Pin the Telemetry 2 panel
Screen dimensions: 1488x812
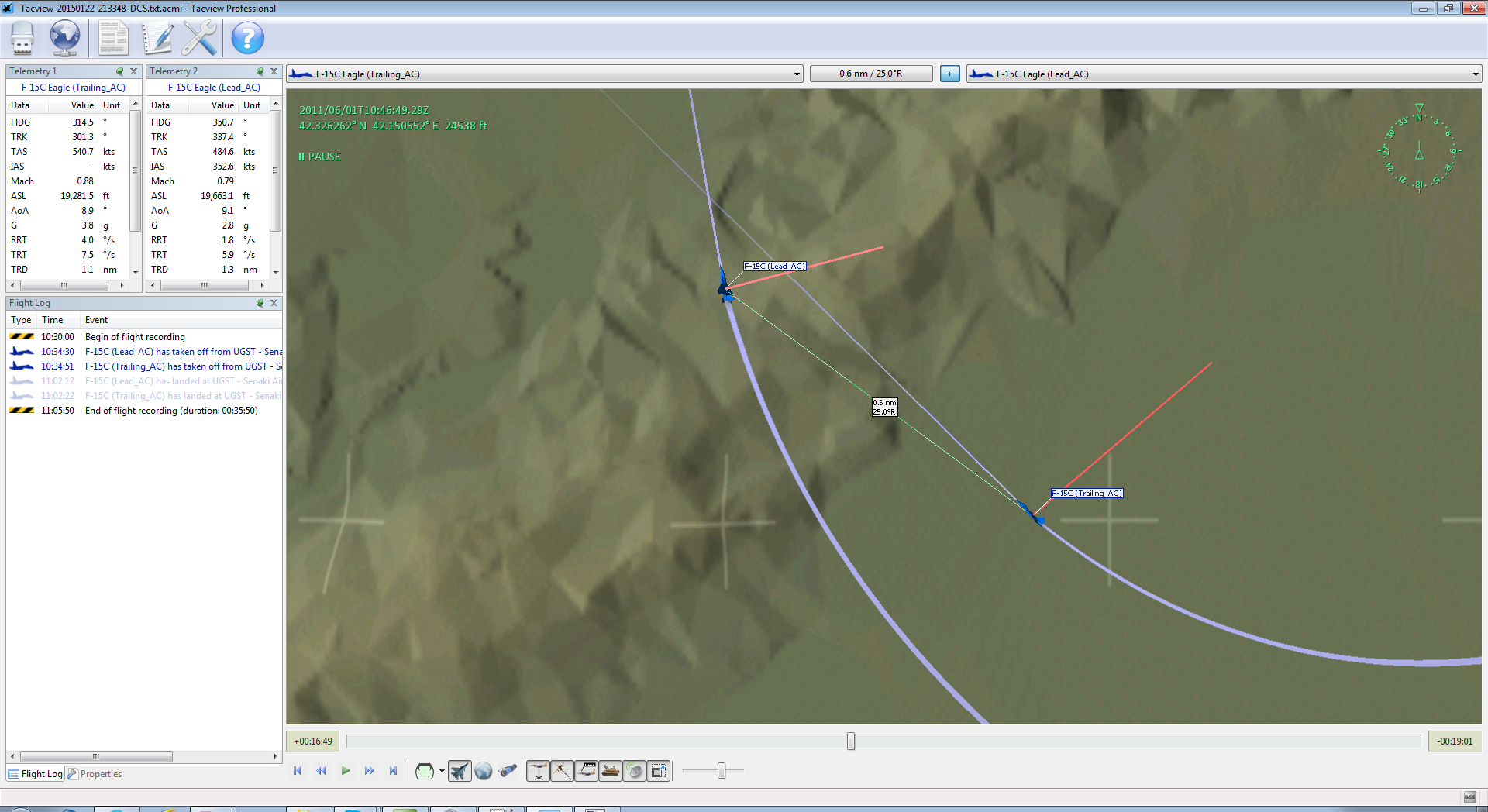click(x=260, y=71)
